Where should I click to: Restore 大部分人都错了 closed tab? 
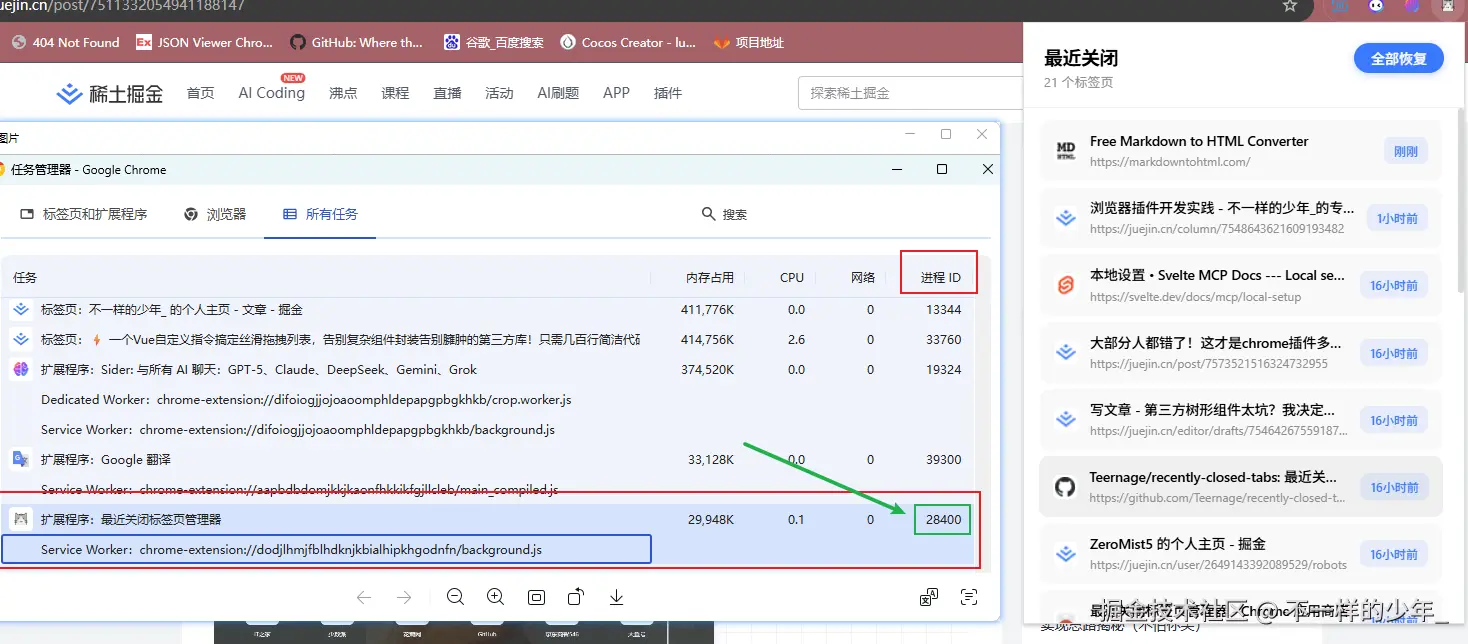(x=1241, y=352)
